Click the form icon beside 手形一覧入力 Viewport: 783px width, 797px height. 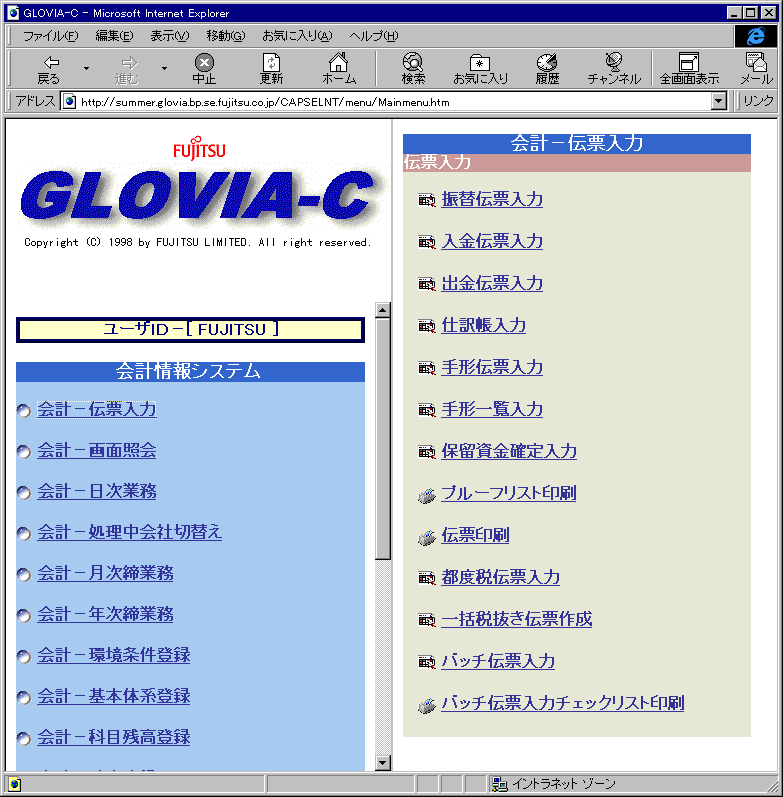[x=427, y=410]
